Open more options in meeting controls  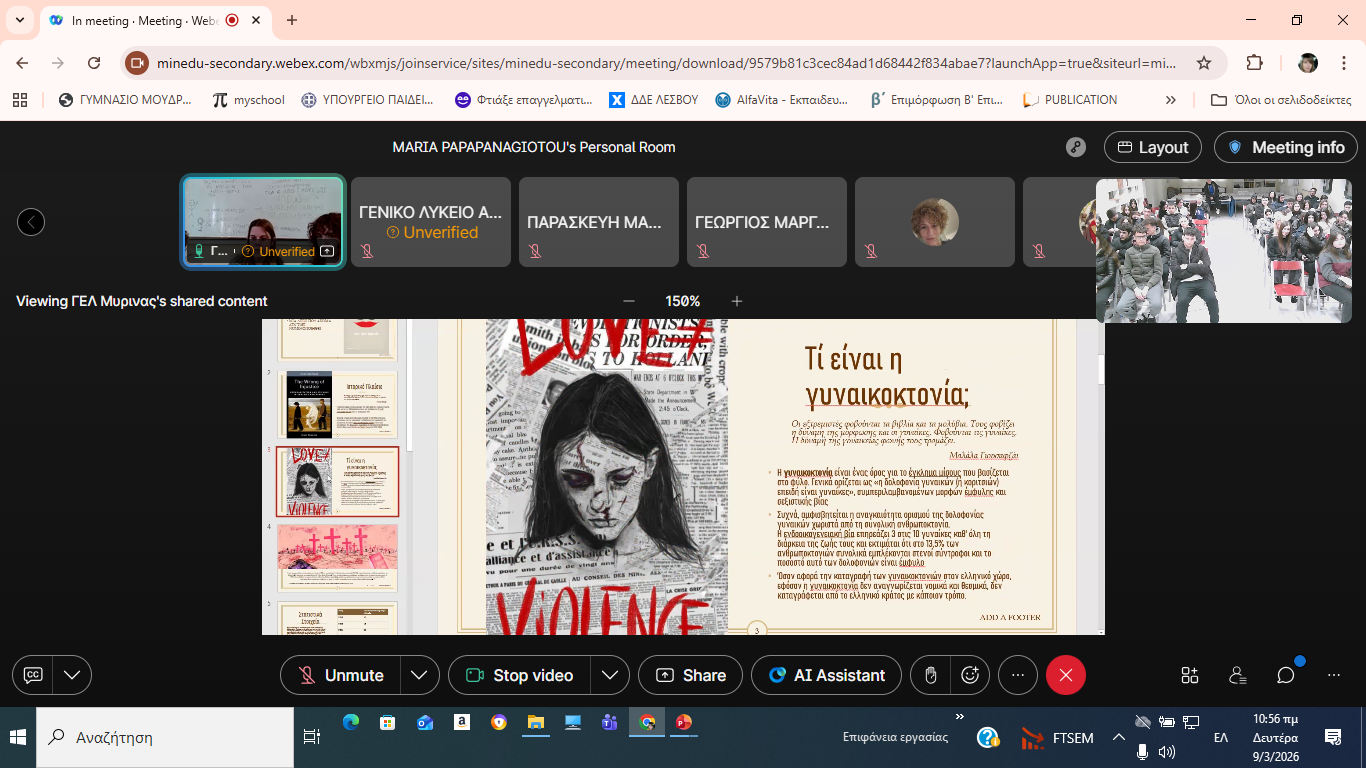point(1018,675)
